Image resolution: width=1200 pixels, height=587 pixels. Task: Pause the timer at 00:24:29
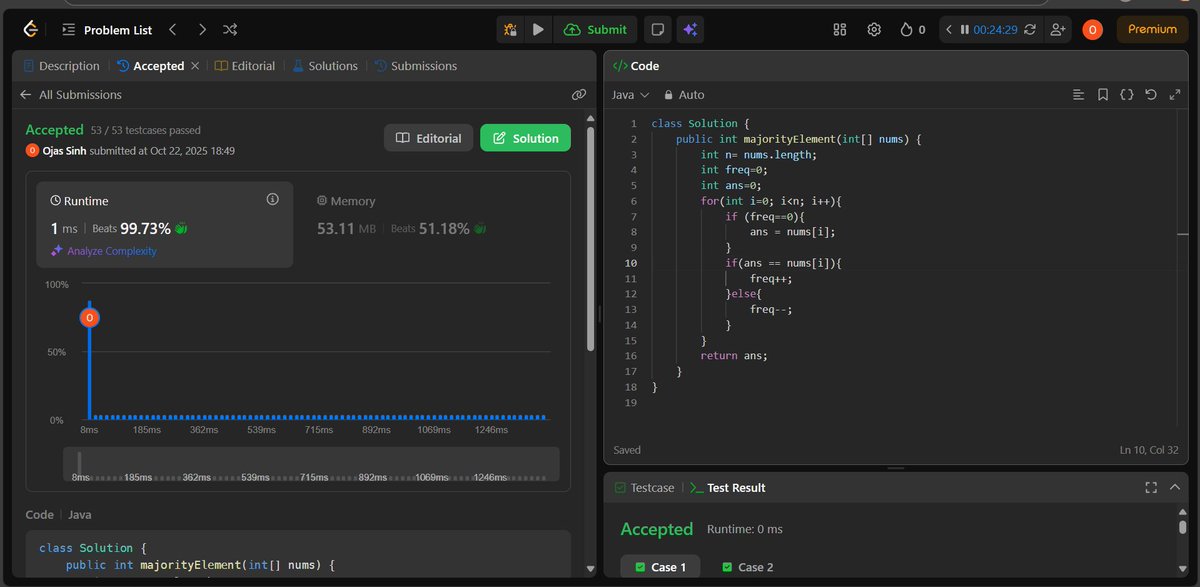coord(964,30)
